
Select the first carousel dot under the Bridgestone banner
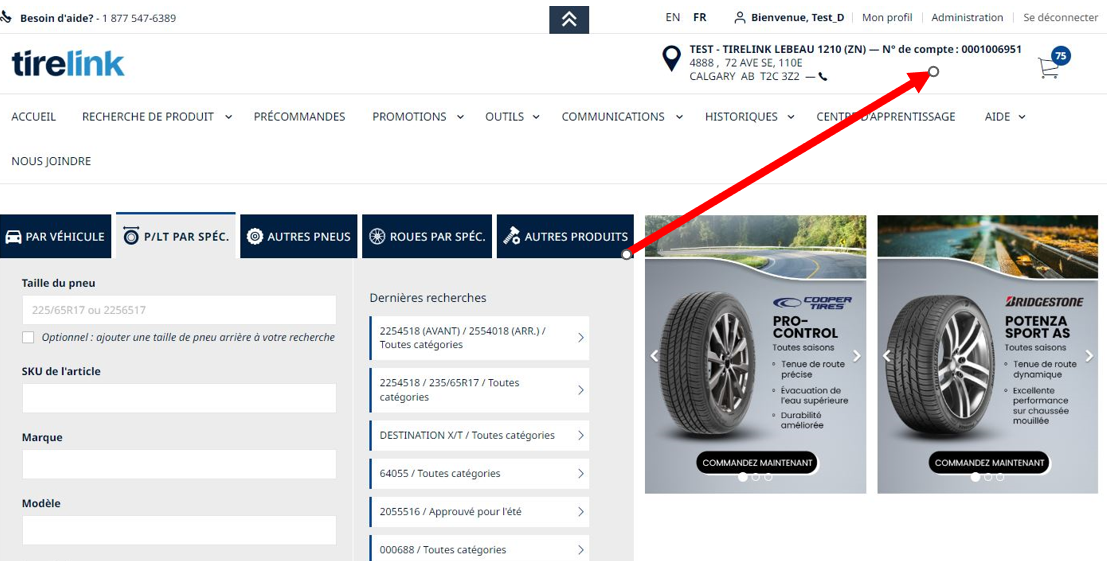(975, 477)
